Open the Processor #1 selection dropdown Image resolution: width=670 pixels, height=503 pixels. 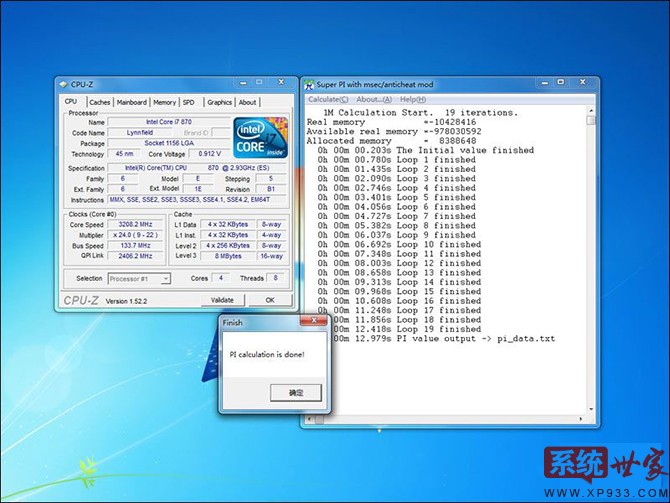click(x=138, y=278)
